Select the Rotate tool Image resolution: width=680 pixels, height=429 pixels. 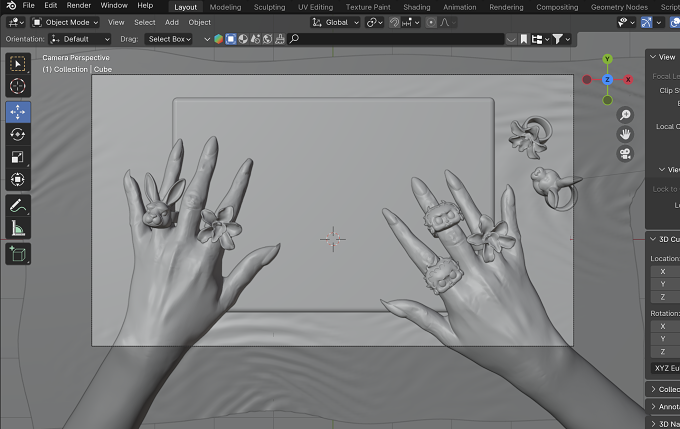coord(18,134)
